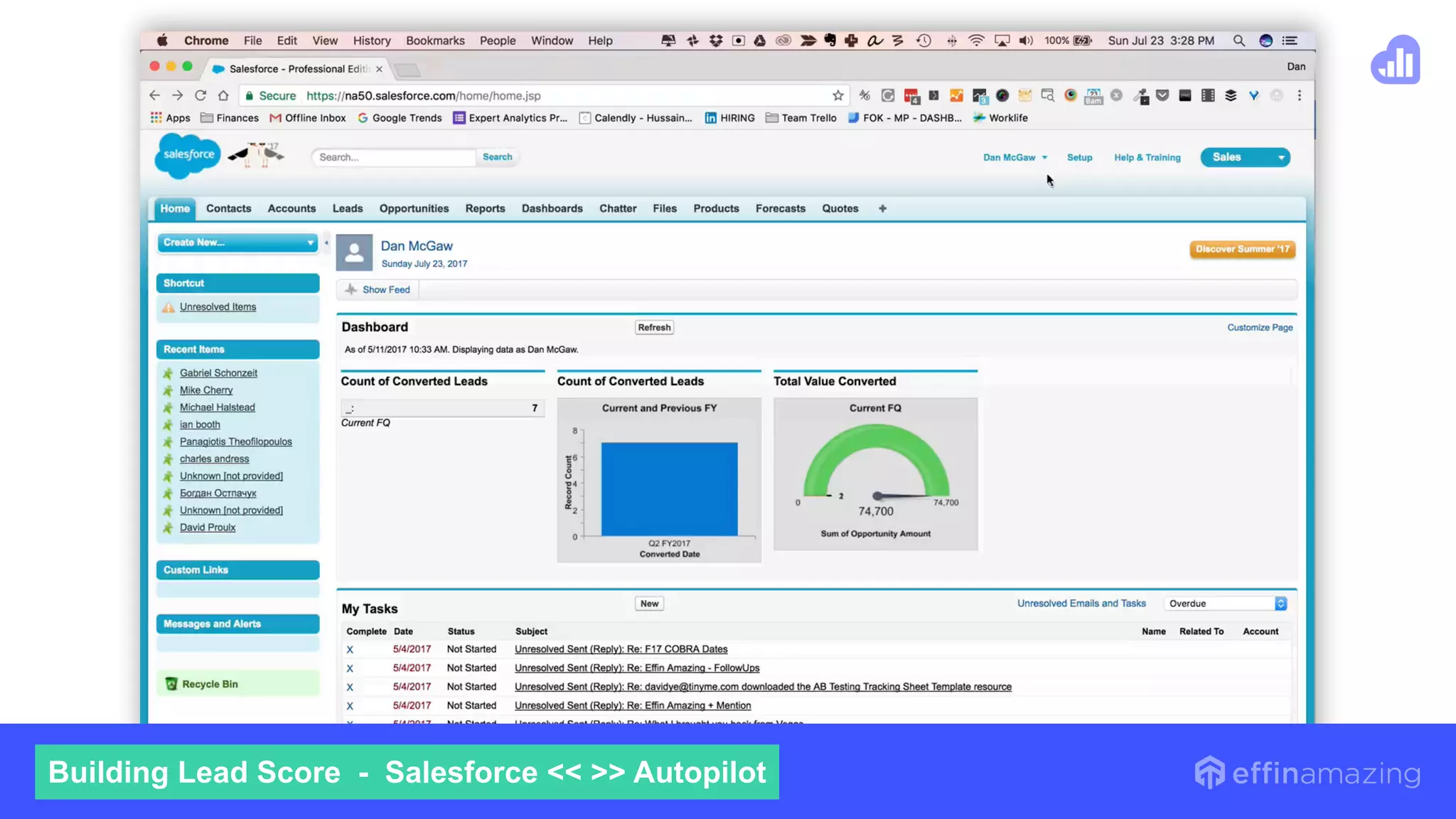
Task: Open the History menu in menu bar
Action: point(372,41)
